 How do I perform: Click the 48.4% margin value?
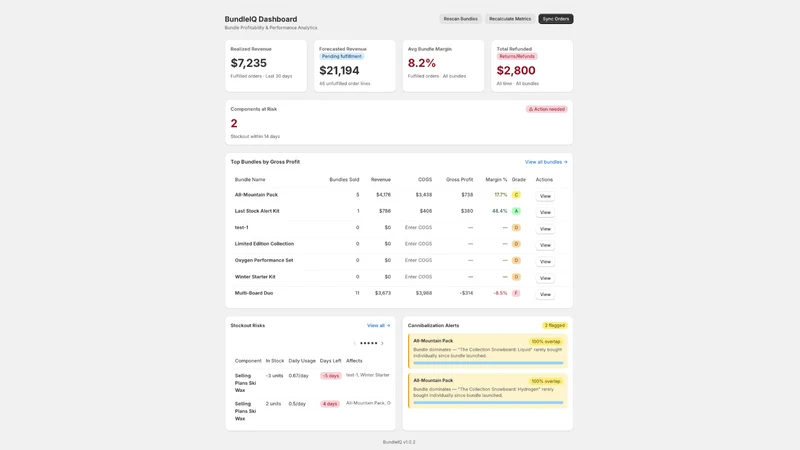pyautogui.click(x=499, y=211)
